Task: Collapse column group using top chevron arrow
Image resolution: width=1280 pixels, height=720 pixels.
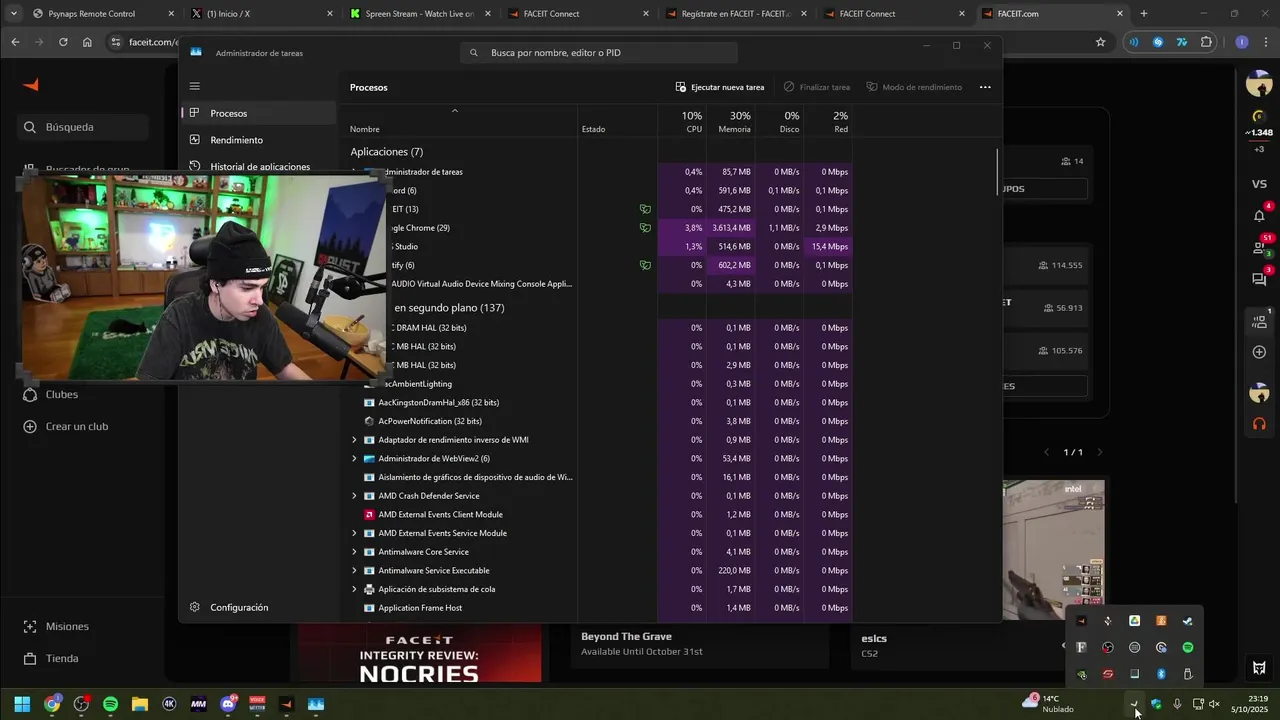Action: click(x=455, y=110)
